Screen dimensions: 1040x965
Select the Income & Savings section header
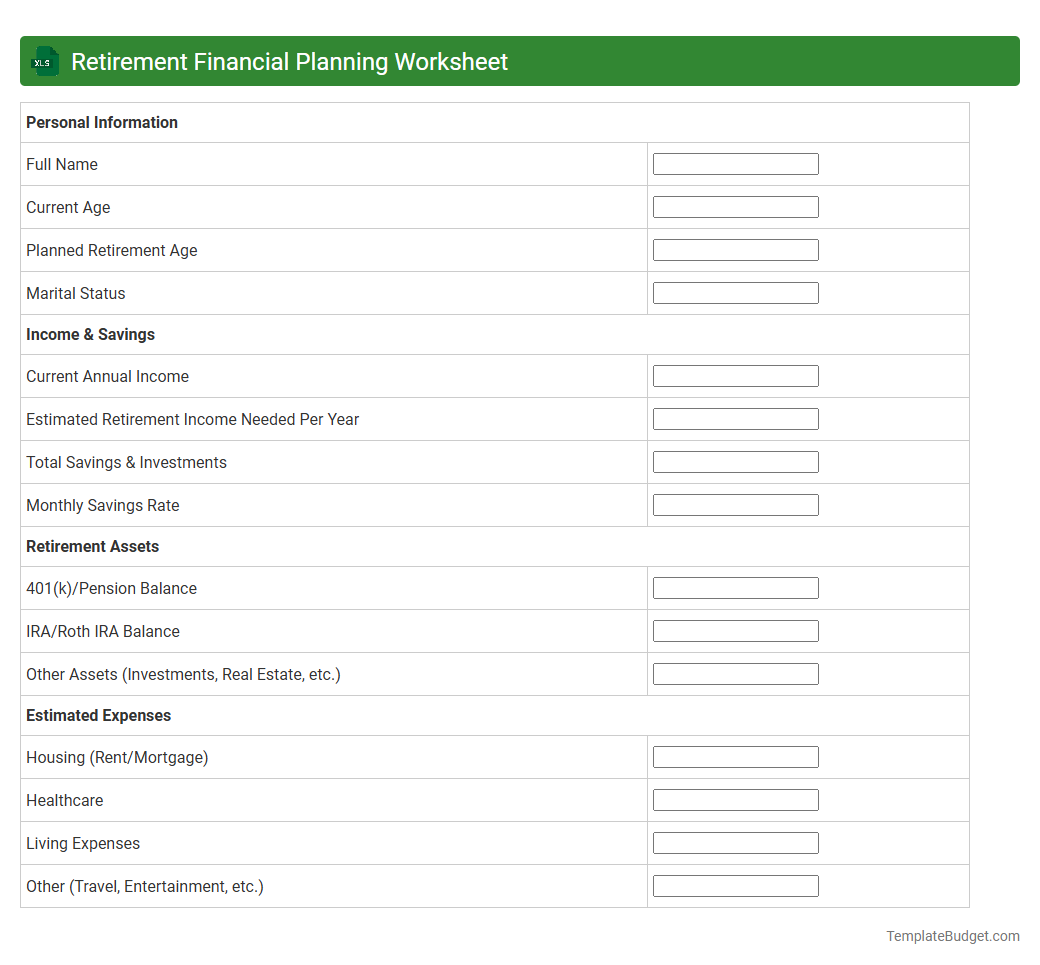click(90, 334)
